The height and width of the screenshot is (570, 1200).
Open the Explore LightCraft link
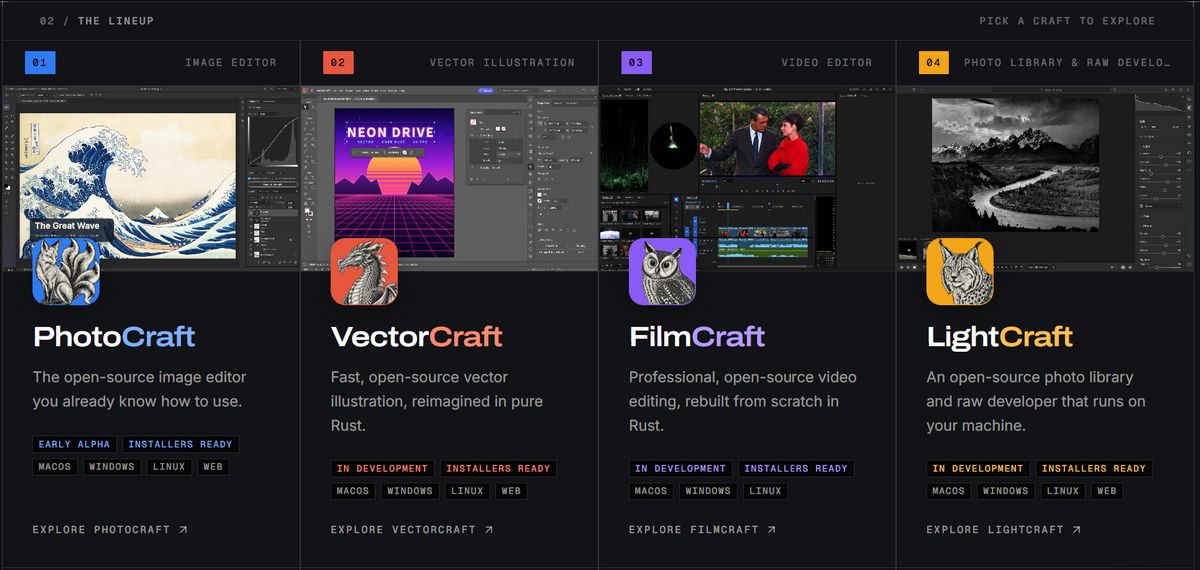[x=1004, y=529]
